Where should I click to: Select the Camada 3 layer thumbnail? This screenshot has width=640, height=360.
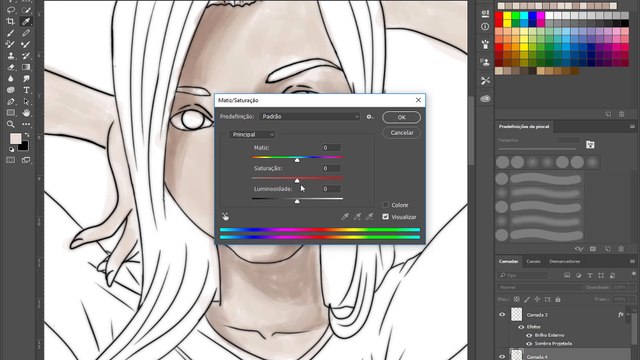[x=517, y=314]
